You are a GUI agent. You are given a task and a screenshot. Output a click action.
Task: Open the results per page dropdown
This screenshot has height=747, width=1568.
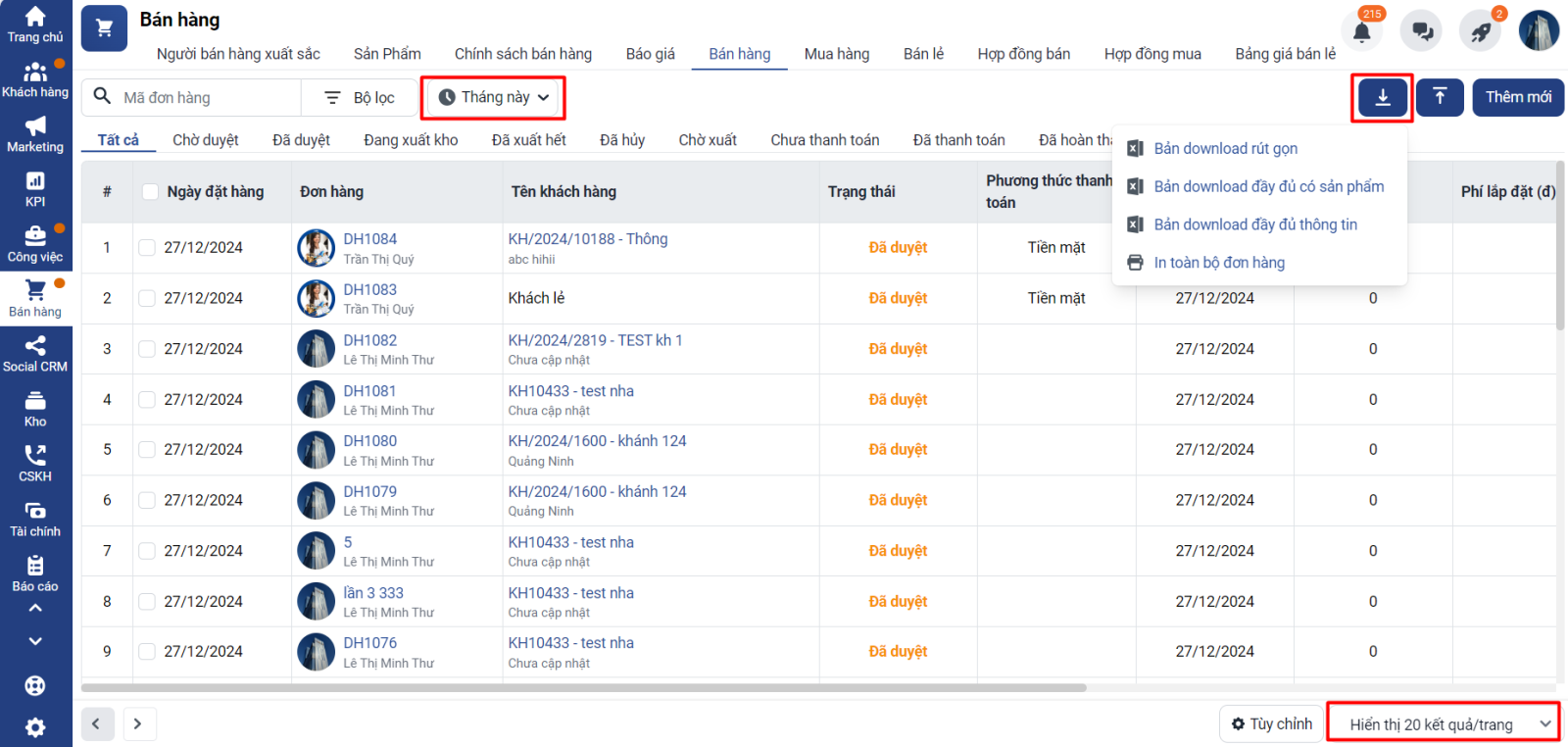pyautogui.click(x=1443, y=724)
